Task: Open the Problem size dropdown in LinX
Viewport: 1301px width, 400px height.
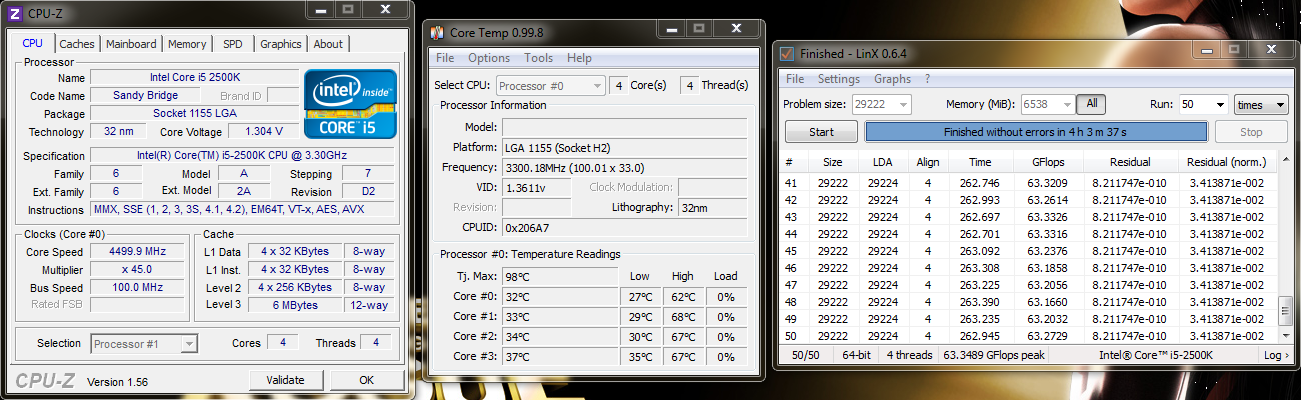Action: tap(881, 104)
